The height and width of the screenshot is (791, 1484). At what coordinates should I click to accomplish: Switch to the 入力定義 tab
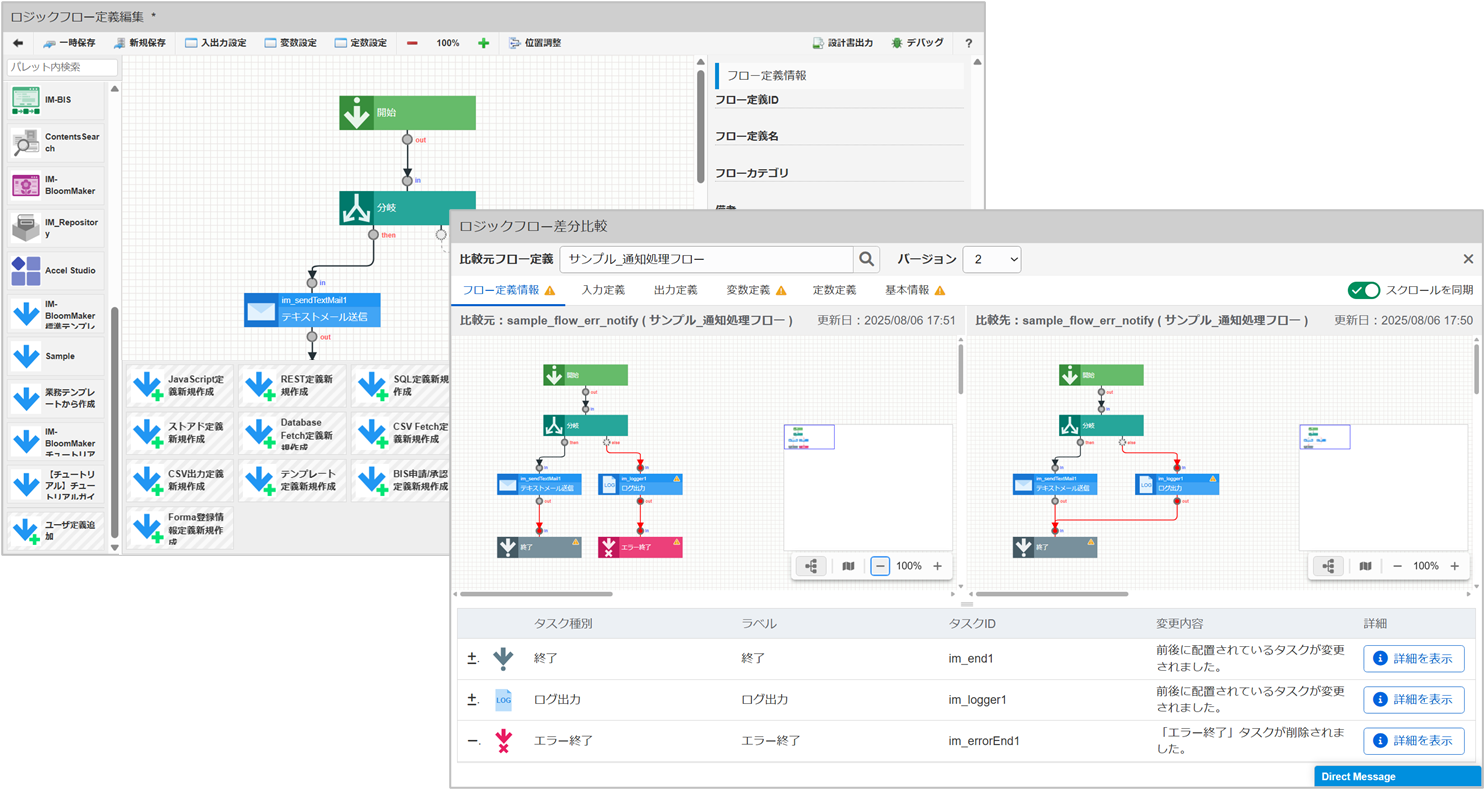(x=603, y=290)
